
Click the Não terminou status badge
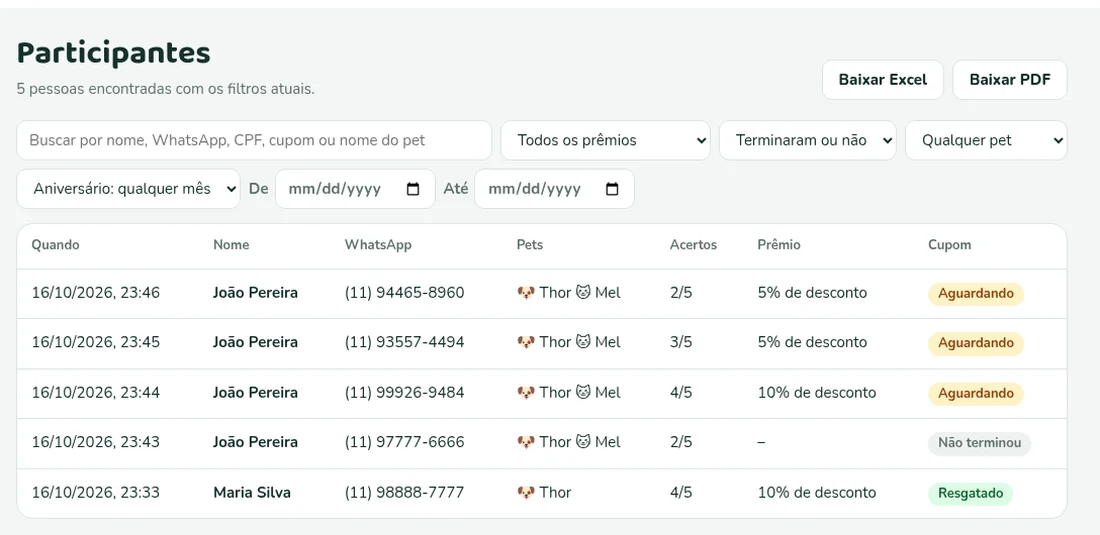[979, 444]
